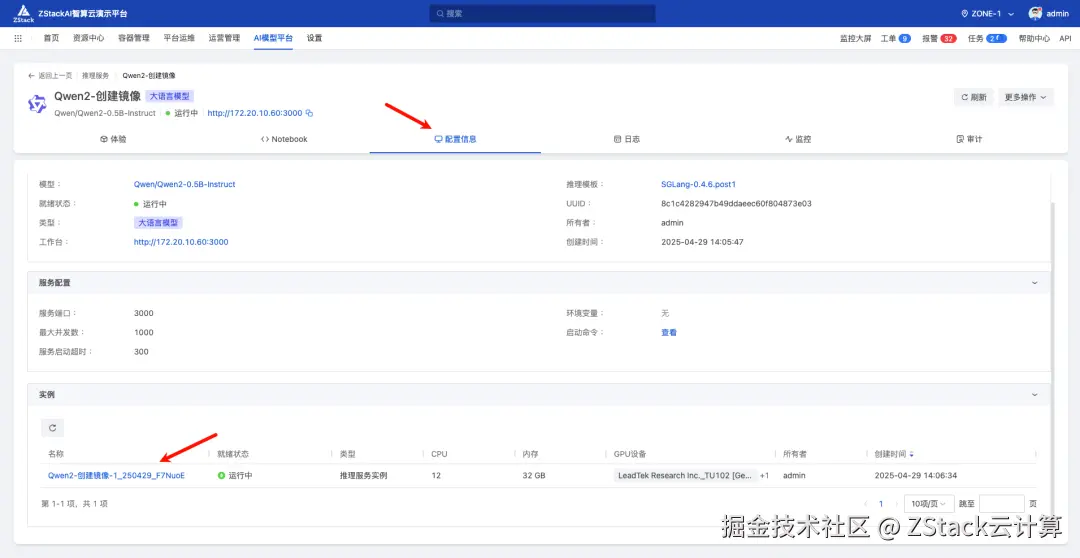Open the API link
This screenshot has width=1080, height=558.
(1065, 39)
